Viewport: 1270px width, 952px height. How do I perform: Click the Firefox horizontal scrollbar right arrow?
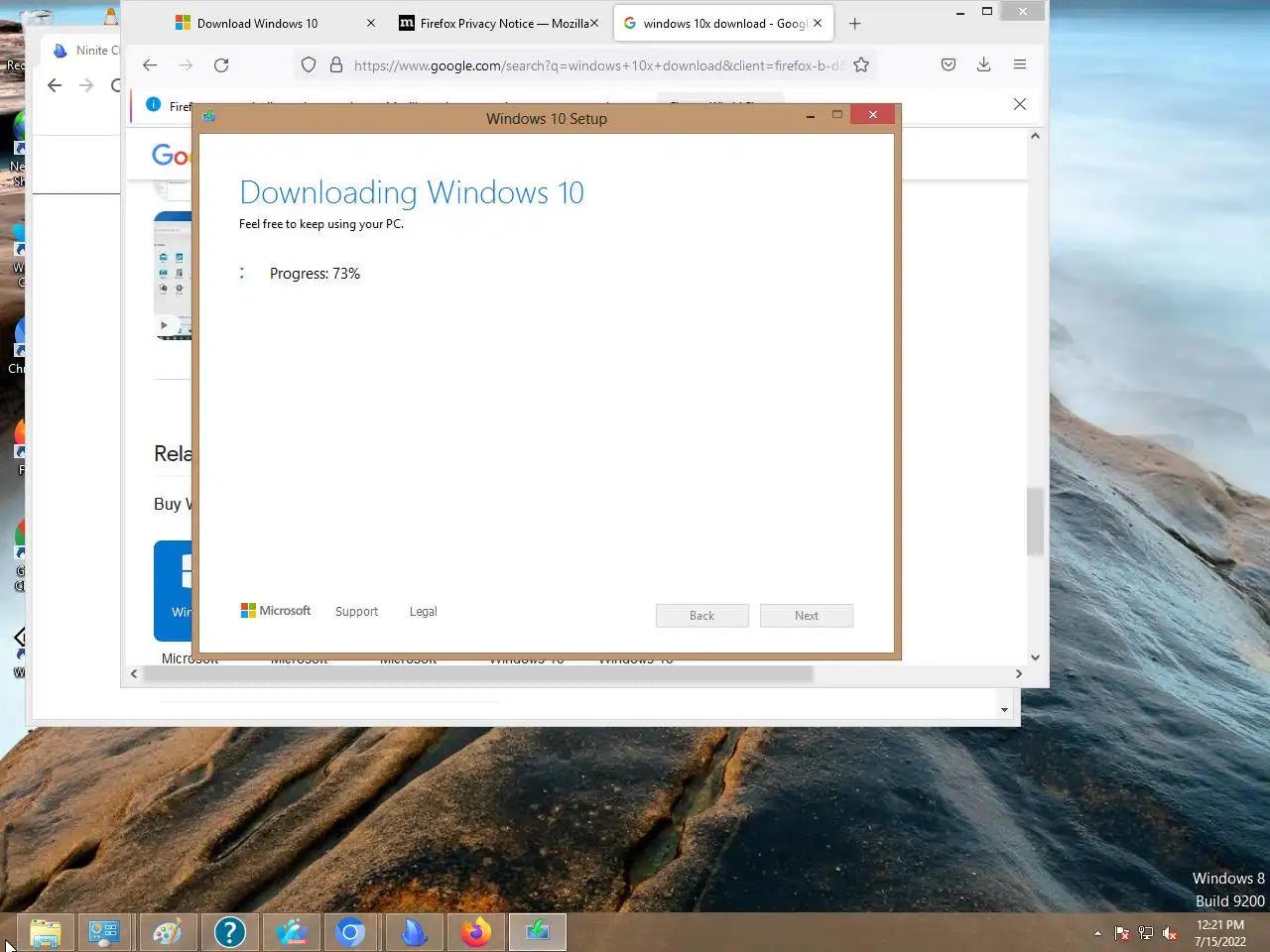1018,673
